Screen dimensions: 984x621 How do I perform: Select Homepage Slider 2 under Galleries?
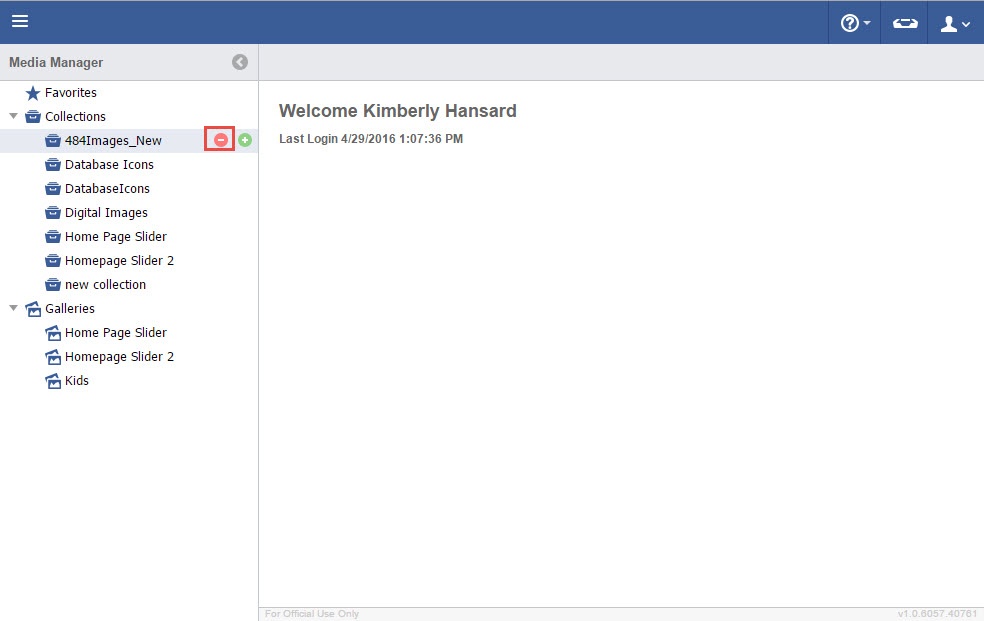[119, 356]
